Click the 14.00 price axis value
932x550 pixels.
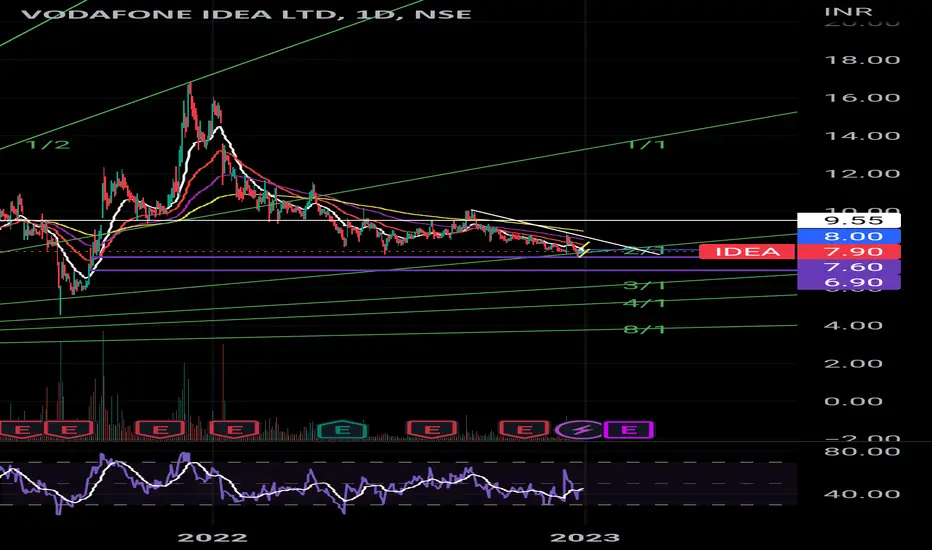862,136
